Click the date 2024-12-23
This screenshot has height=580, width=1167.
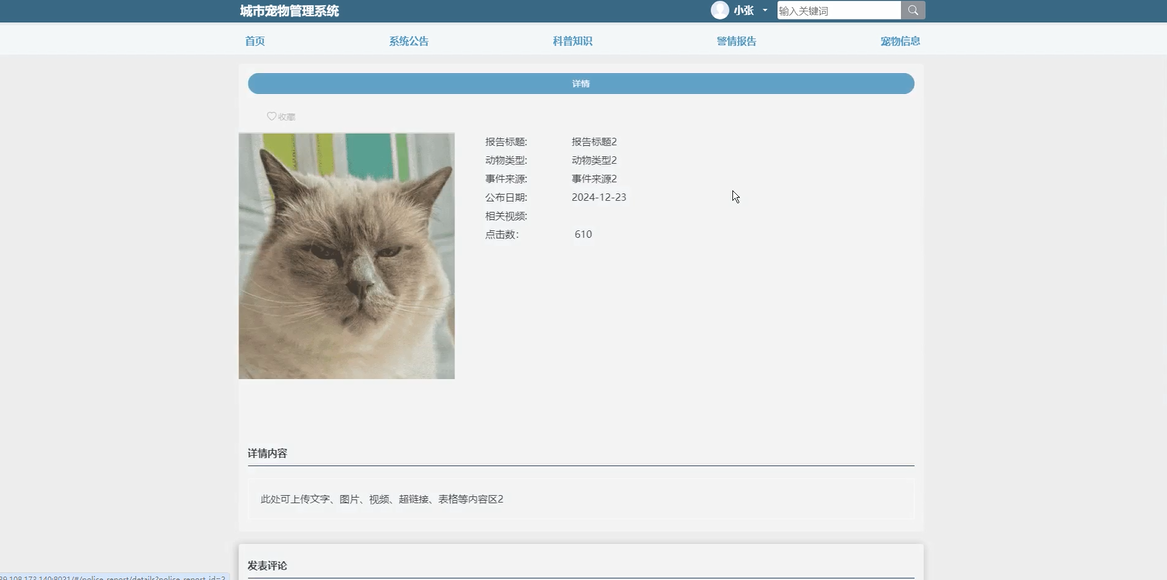pyautogui.click(x=598, y=197)
